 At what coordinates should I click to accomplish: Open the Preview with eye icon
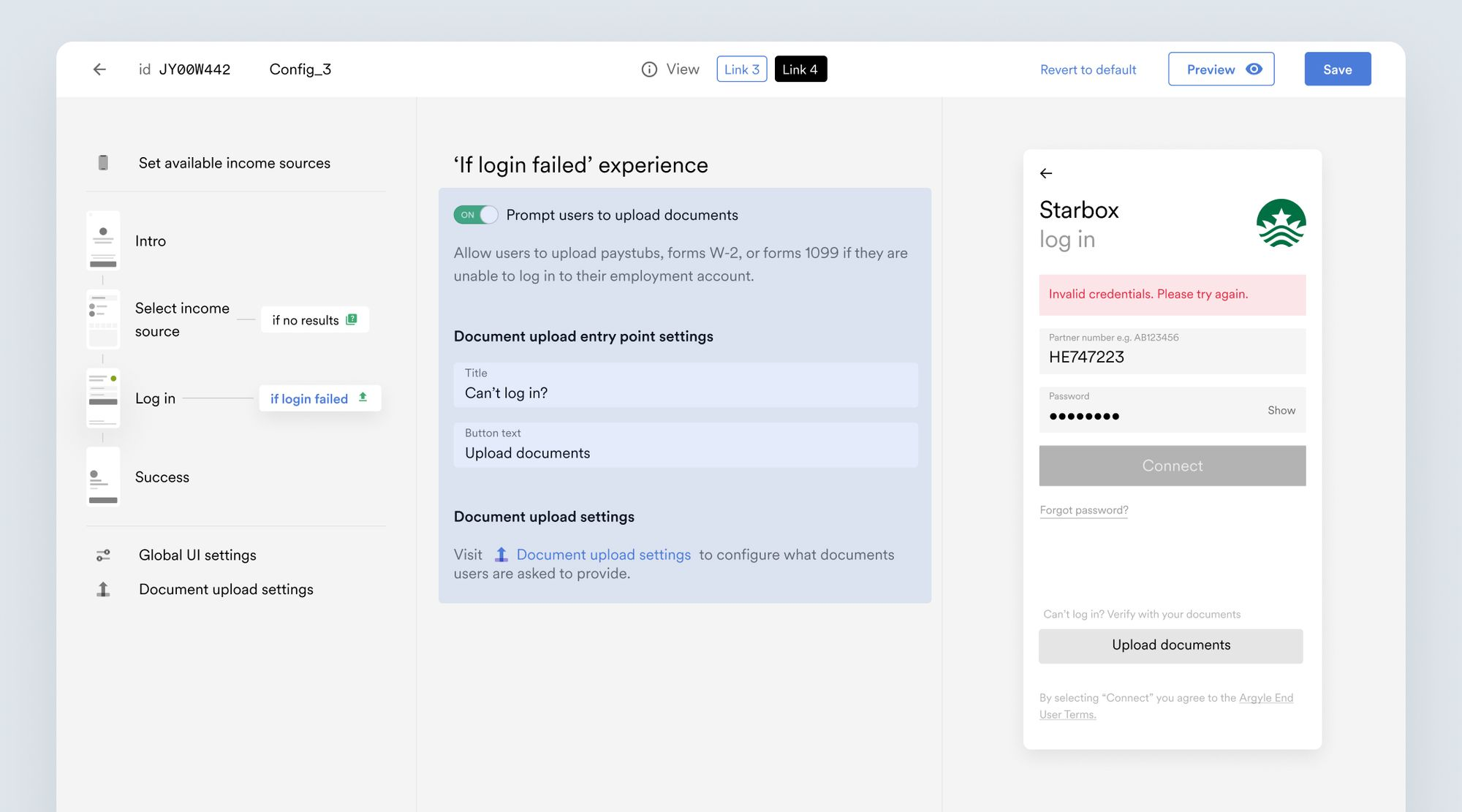coord(1221,69)
